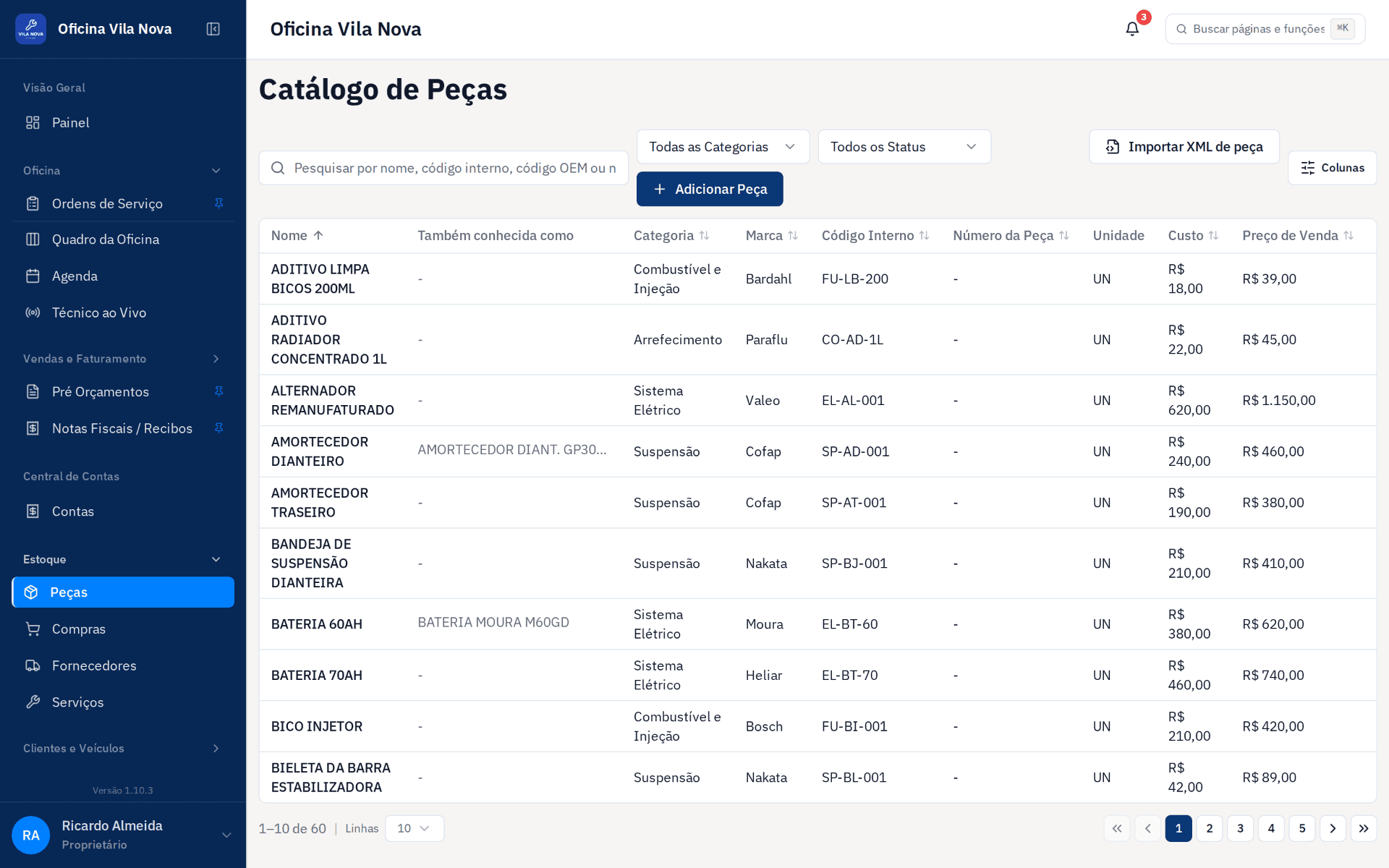
Task: Open Todas as Categorias dropdown
Action: tap(723, 147)
